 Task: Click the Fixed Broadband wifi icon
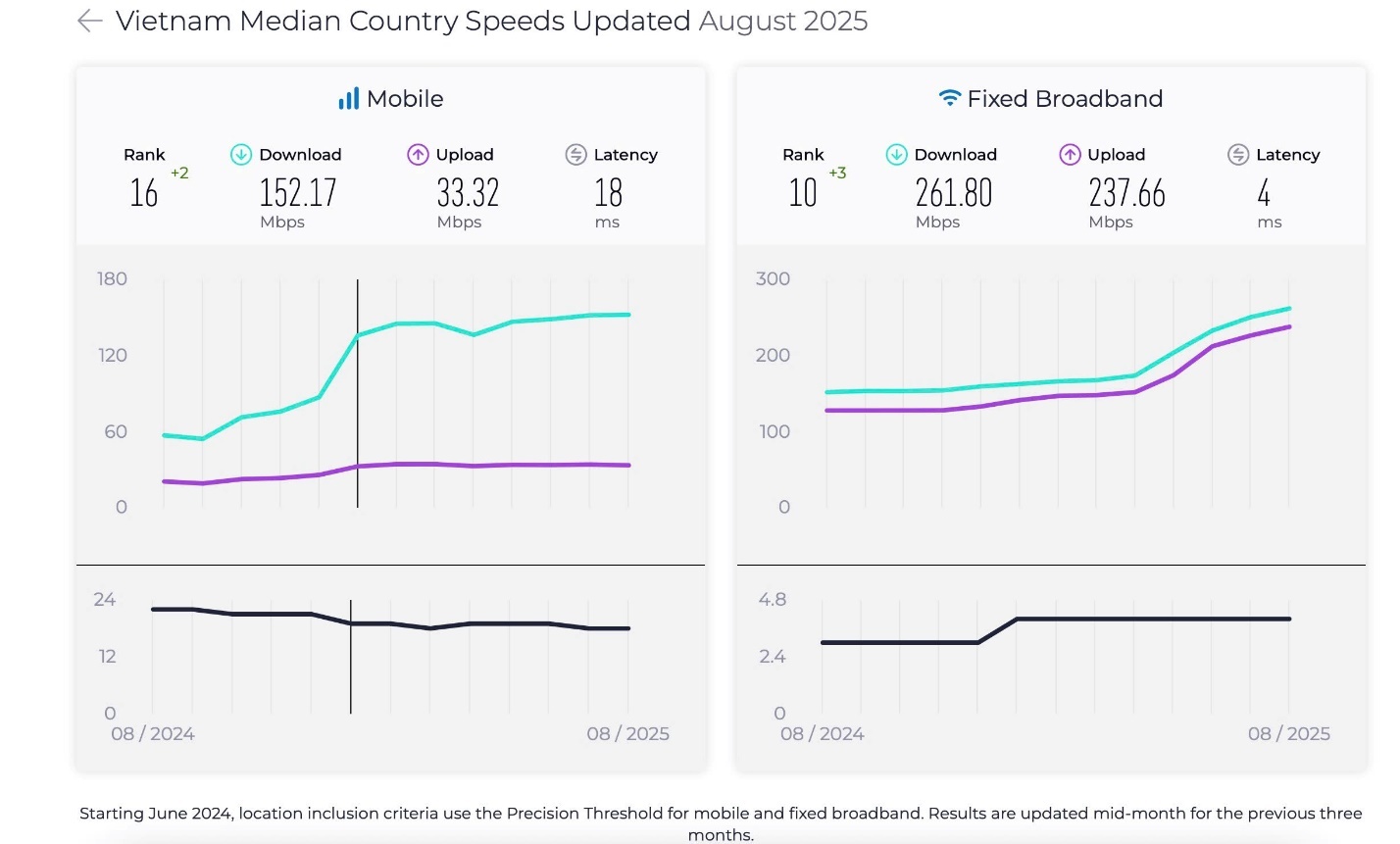(949, 98)
